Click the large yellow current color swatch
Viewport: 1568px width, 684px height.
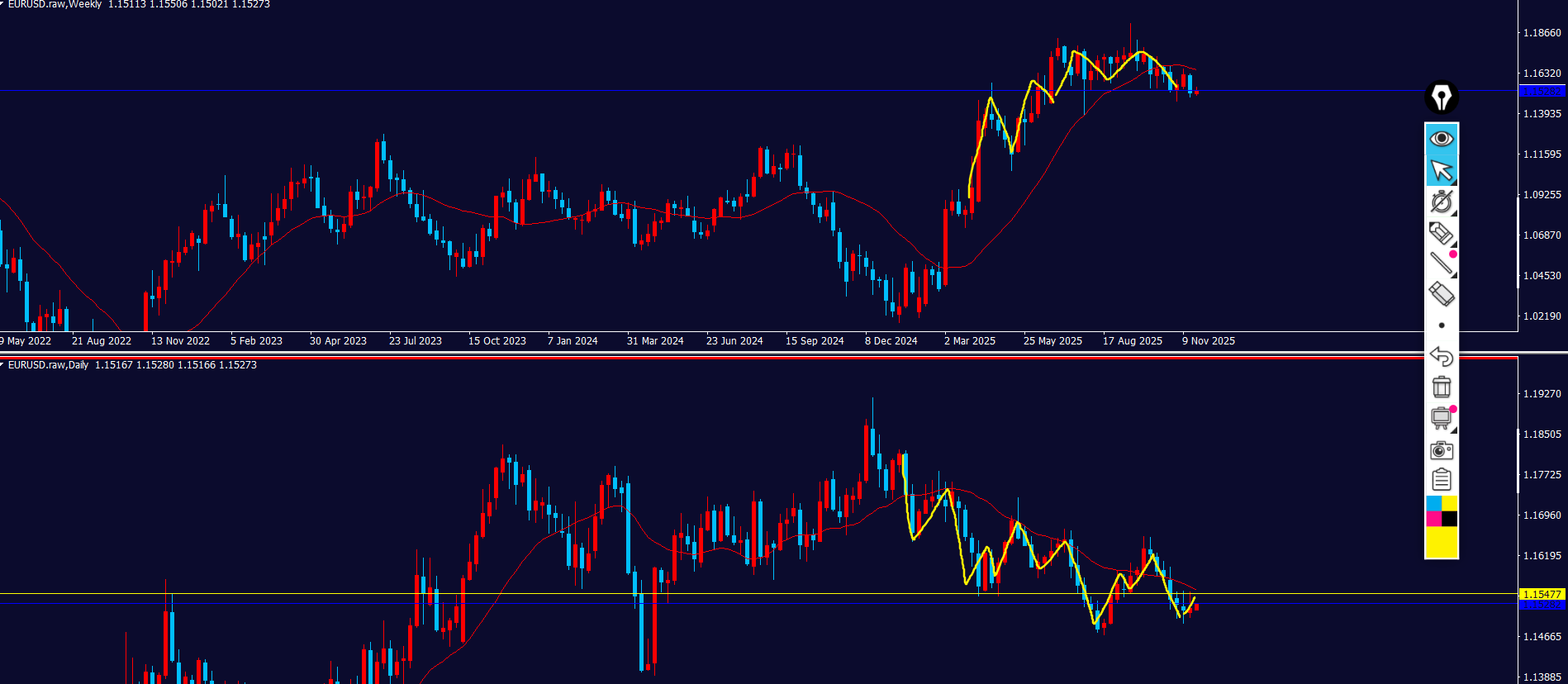click(1442, 543)
